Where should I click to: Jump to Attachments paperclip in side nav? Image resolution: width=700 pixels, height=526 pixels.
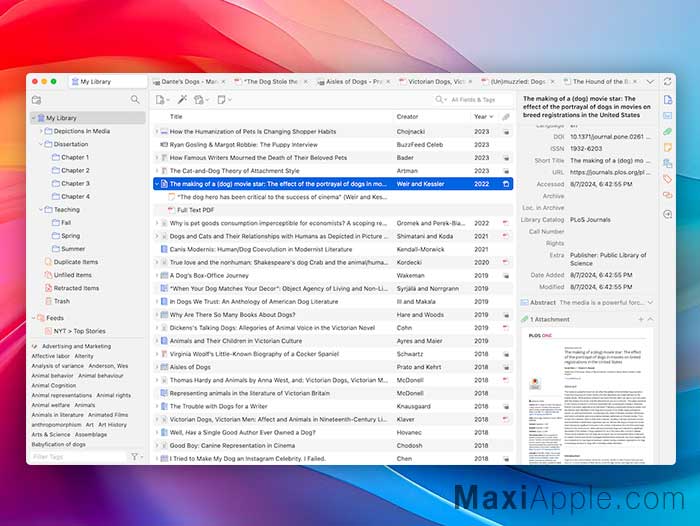coord(667,131)
